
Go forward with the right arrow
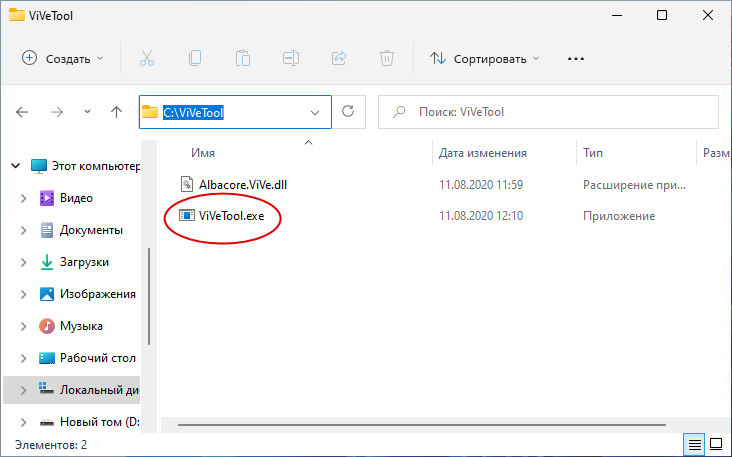57,112
